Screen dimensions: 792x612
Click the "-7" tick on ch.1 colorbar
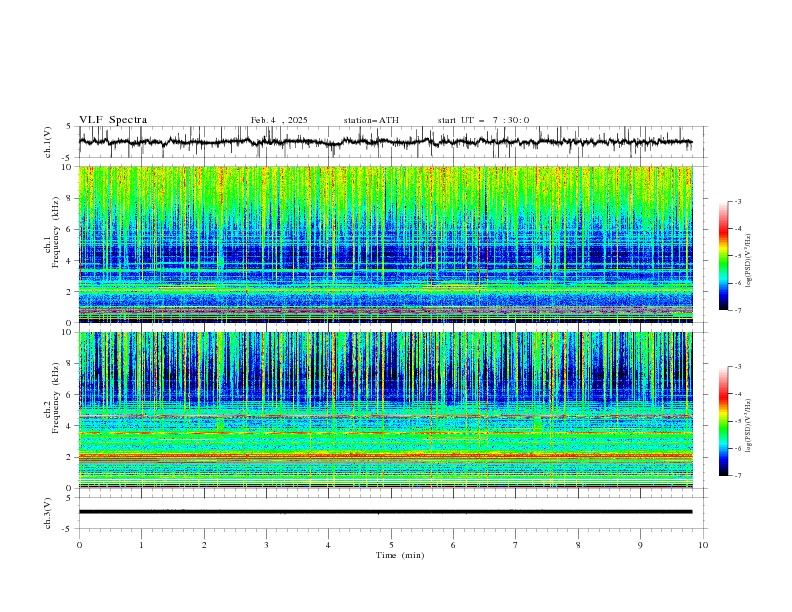(738, 310)
